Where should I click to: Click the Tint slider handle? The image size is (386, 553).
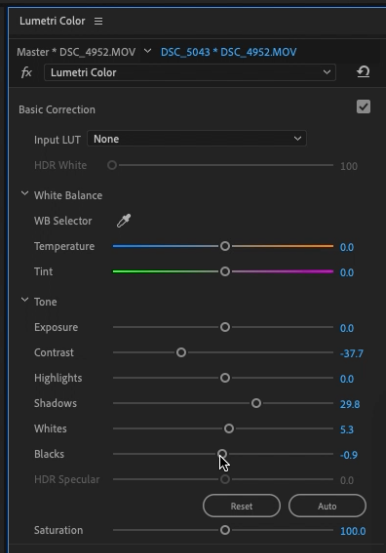pyautogui.click(x=225, y=272)
